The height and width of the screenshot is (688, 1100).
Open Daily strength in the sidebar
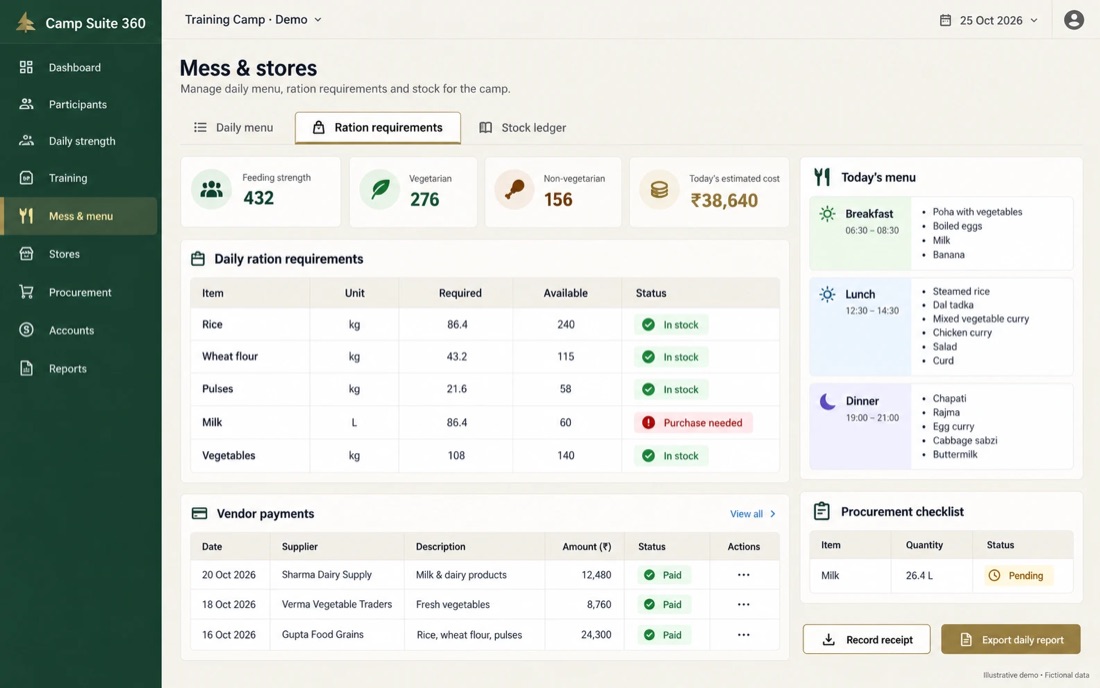(x=81, y=141)
